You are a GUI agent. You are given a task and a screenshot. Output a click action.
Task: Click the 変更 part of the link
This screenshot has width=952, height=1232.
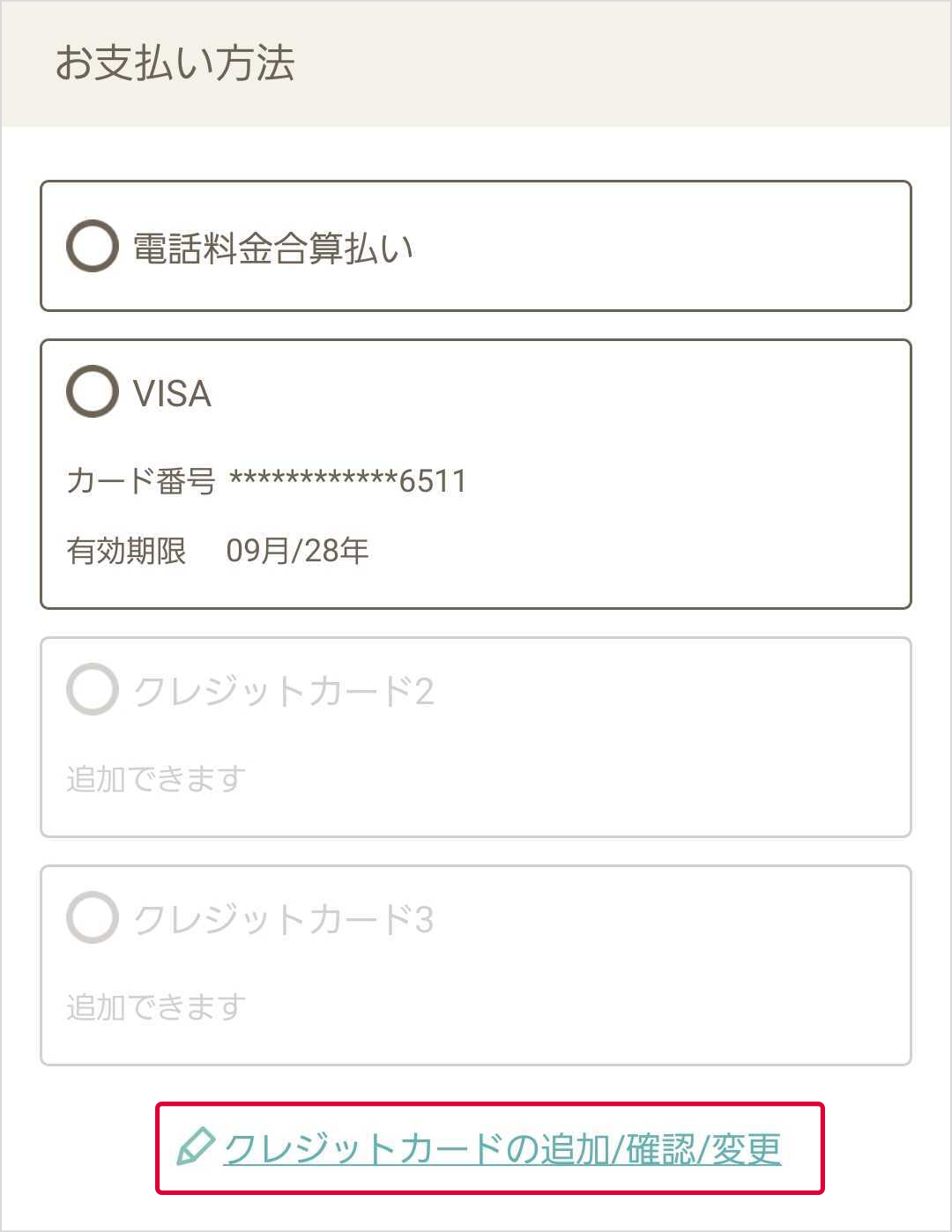click(x=746, y=1149)
